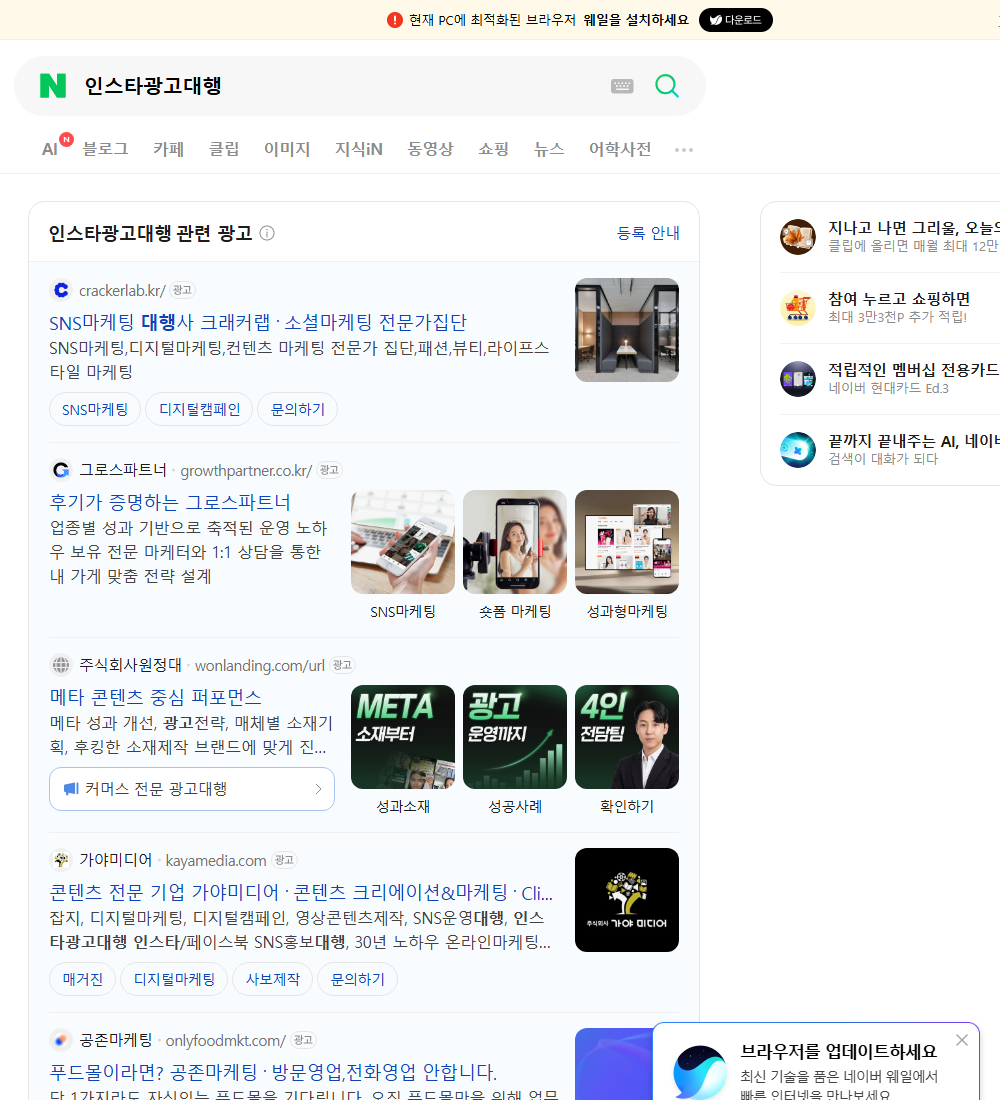Open the 콘텐츠 전문 기업 가야미디어 headline
Screen dimensions: 1000x1100
click(301, 892)
